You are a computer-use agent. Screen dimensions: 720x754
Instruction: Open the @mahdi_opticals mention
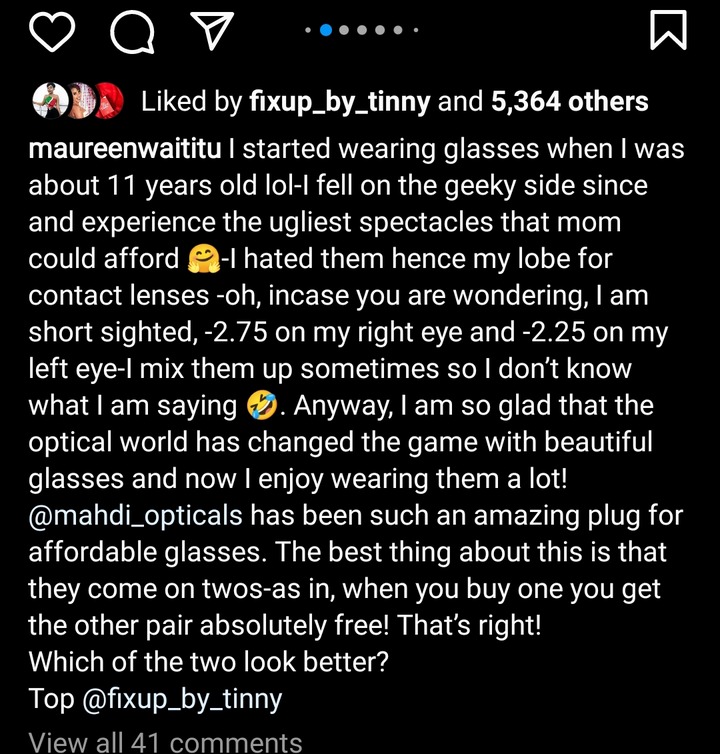point(135,516)
